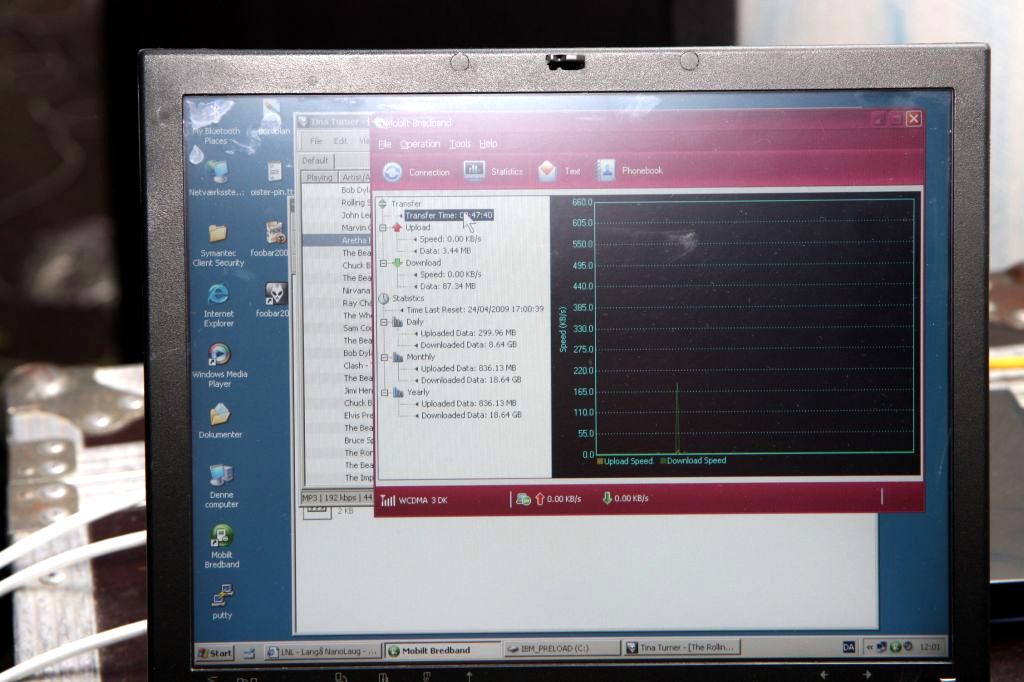Click the Daily chart icon in tree
This screenshot has height=682, width=1024.
(x=398, y=322)
